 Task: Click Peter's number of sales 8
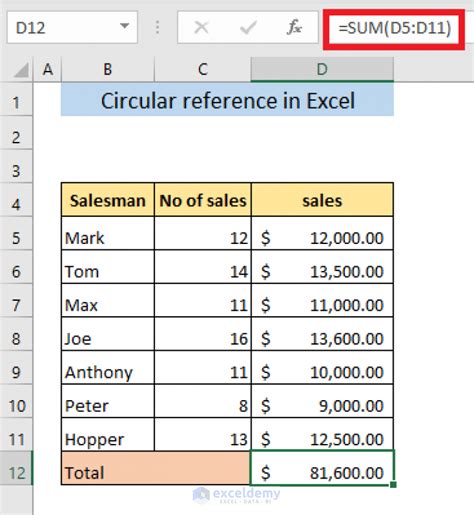tap(203, 401)
